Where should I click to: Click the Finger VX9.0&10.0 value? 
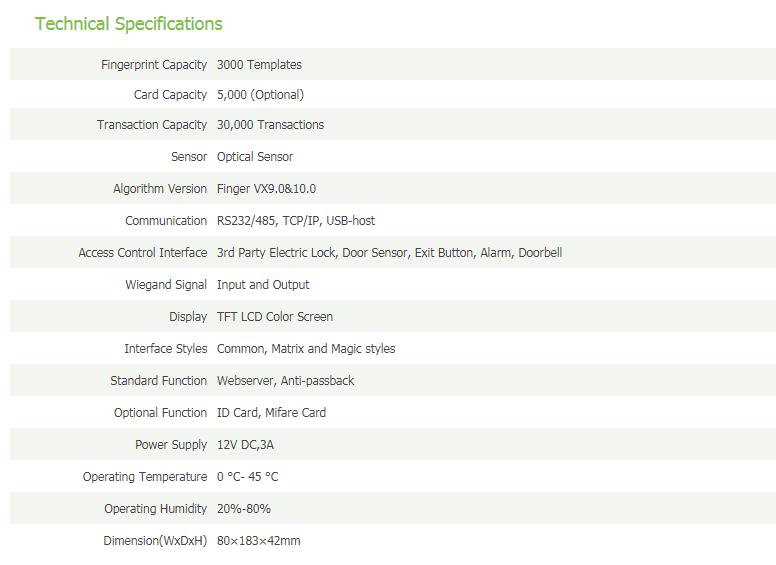coord(266,189)
